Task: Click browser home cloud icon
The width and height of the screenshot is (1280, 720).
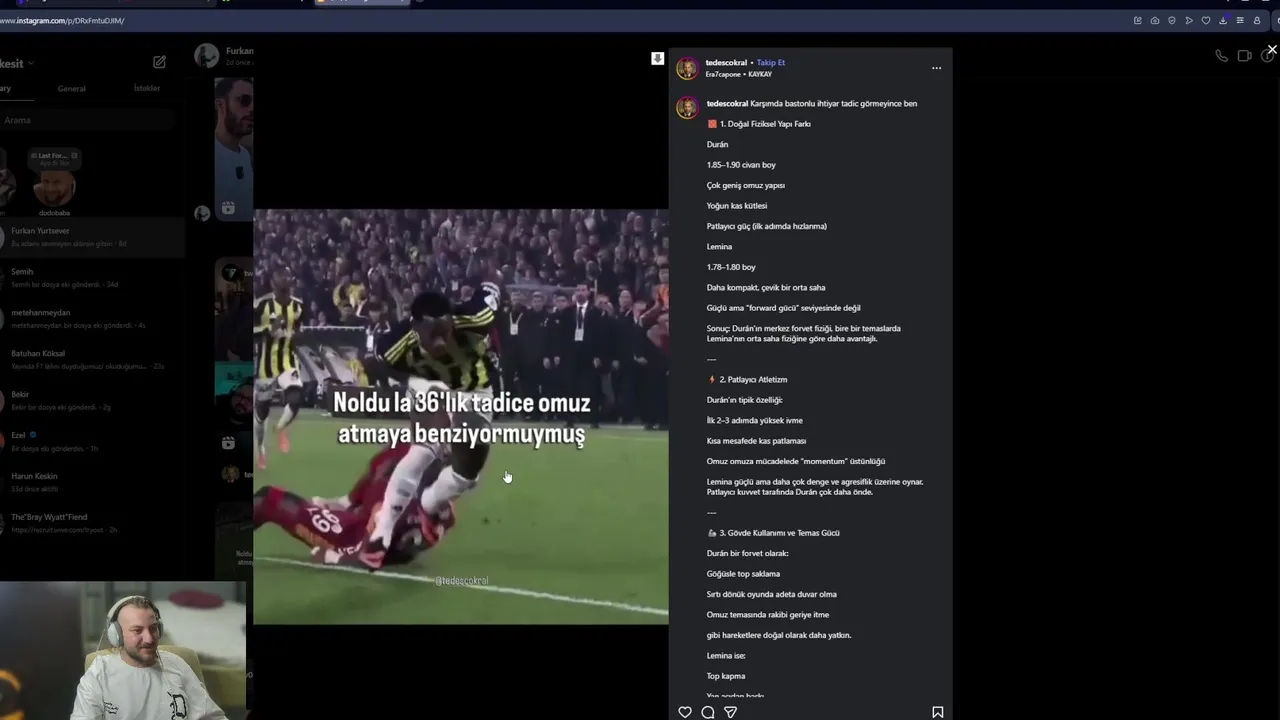Action: pyautogui.click(x=1155, y=20)
